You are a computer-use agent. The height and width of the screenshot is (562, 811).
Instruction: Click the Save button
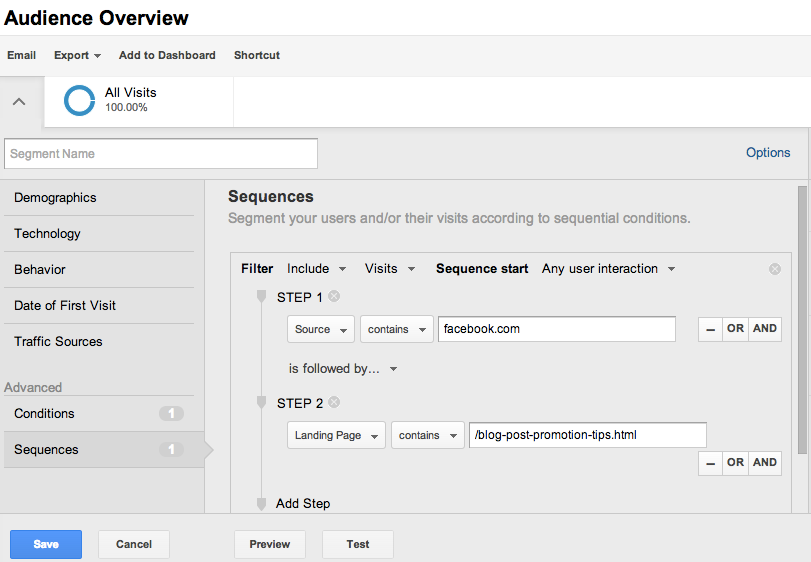pyautogui.click(x=46, y=544)
